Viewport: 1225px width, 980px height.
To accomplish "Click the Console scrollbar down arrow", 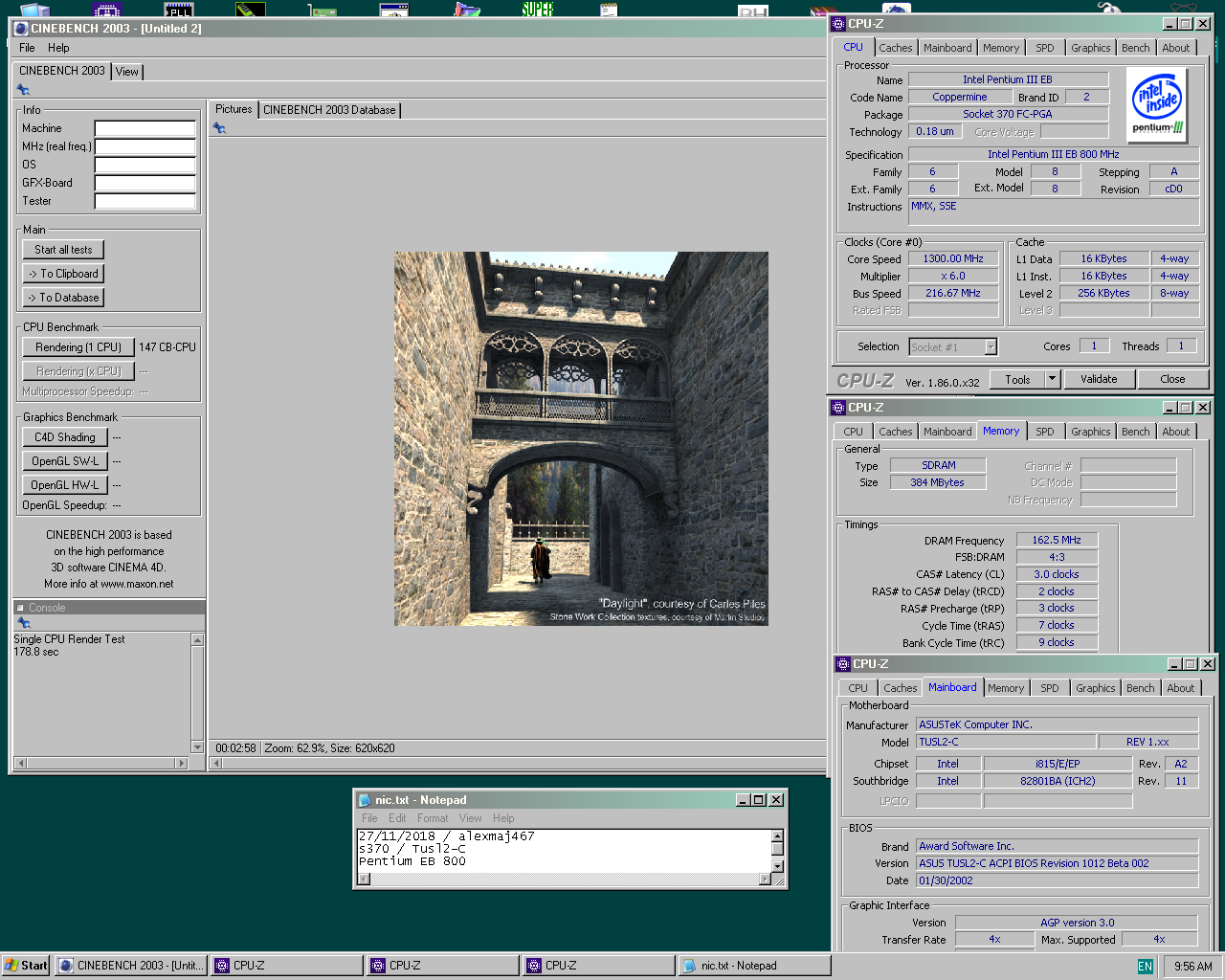I will point(198,747).
